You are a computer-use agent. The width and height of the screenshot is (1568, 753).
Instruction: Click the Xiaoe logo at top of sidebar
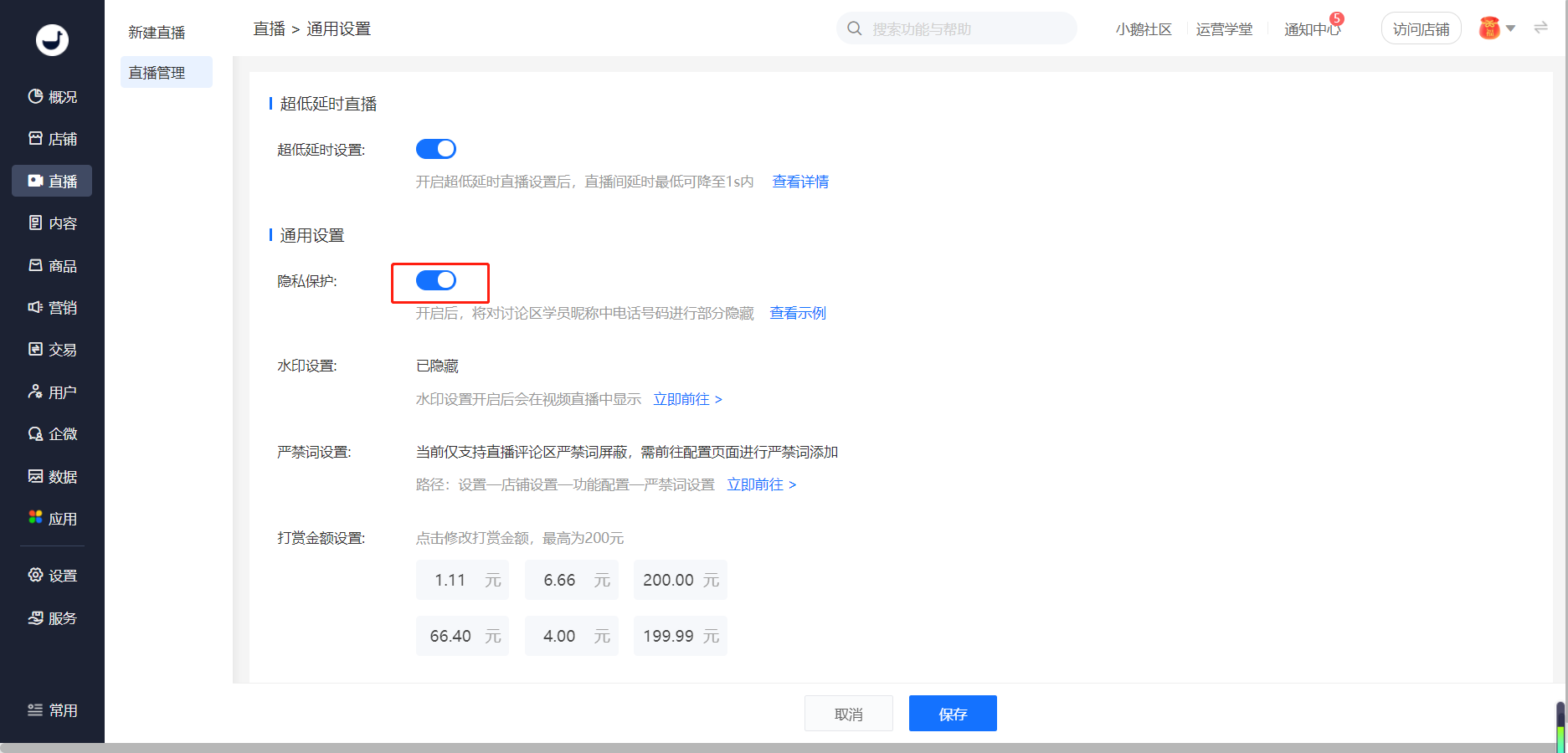click(x=52, y=39)
